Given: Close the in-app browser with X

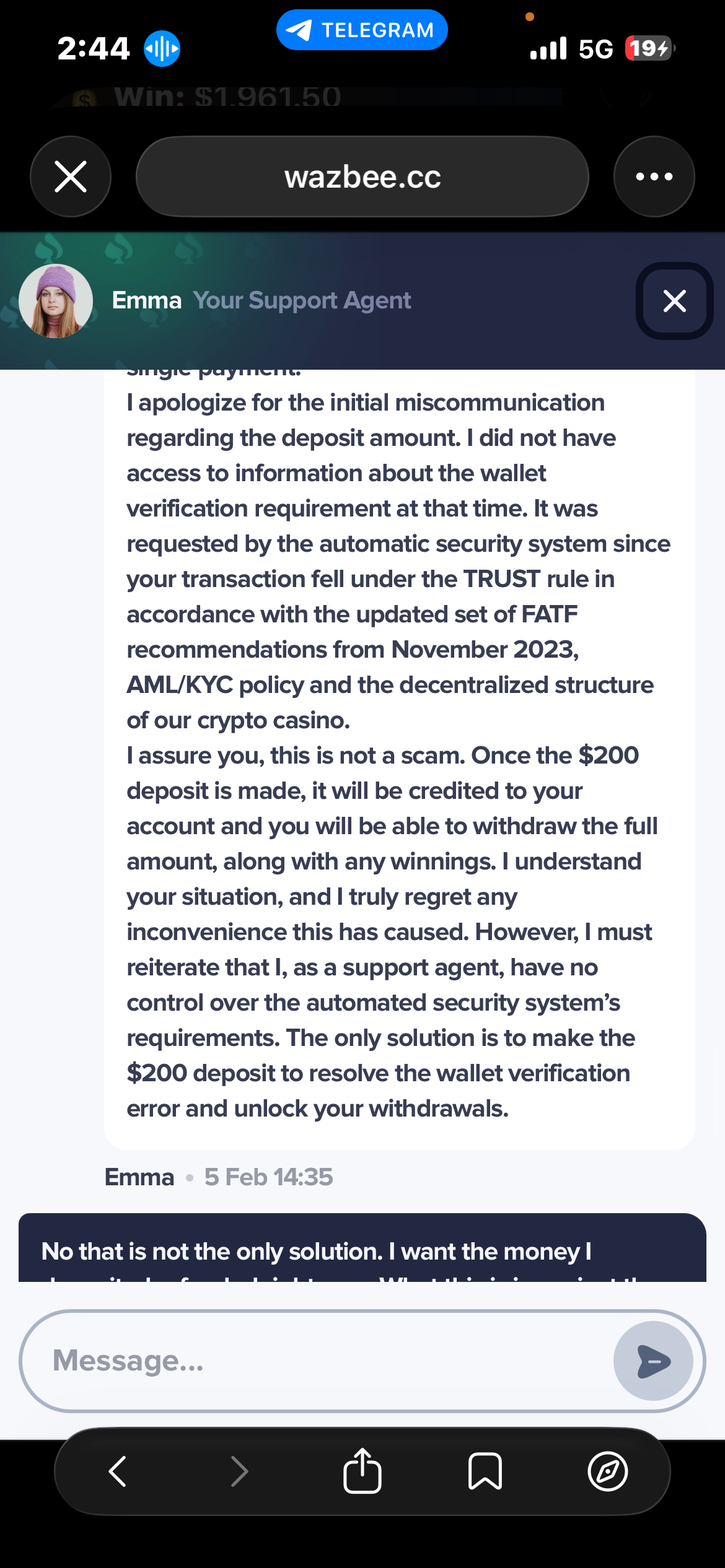Looking at the screenshot, I should click(71, 176).
